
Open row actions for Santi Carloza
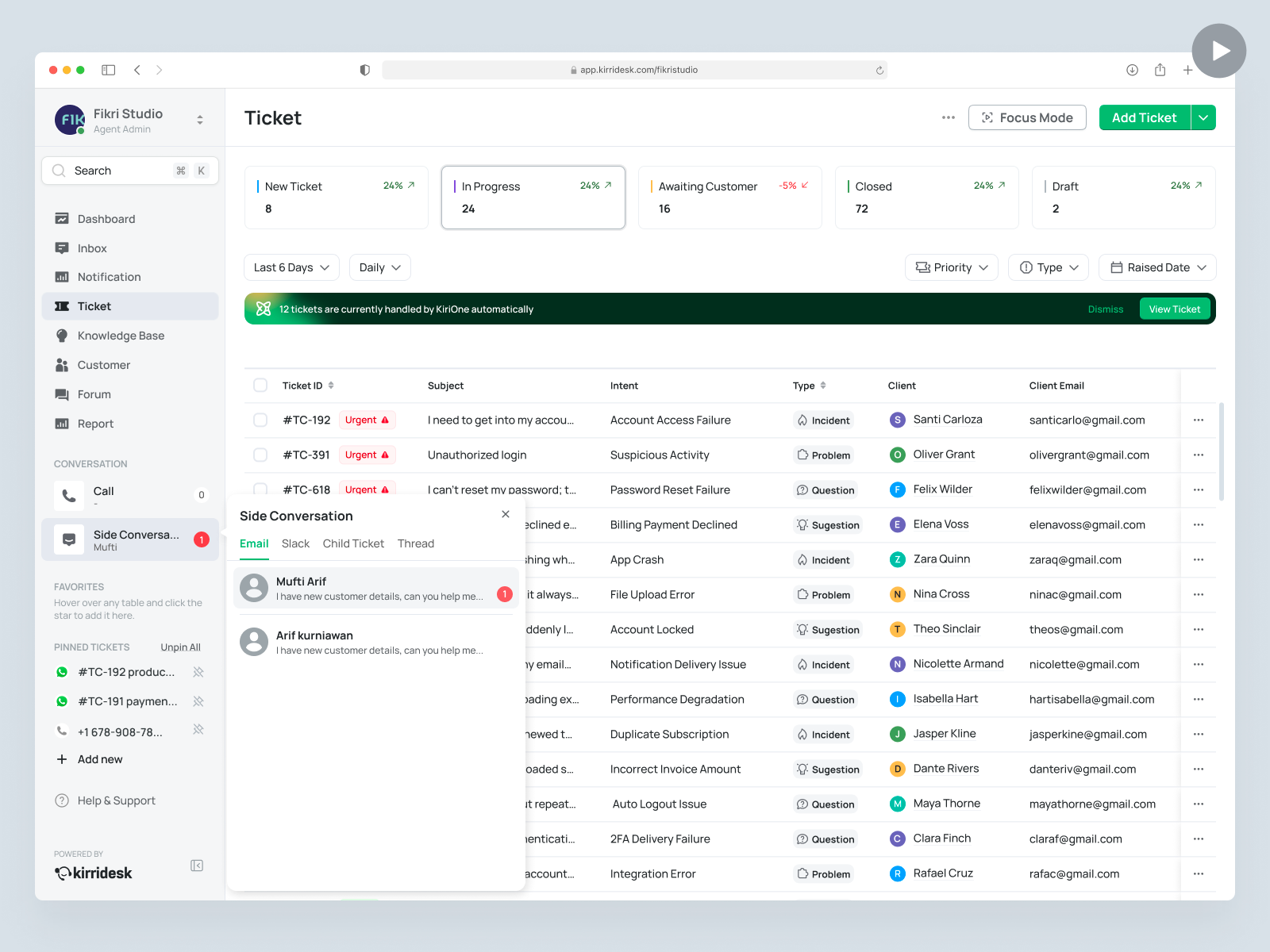tap(1199, 420)
